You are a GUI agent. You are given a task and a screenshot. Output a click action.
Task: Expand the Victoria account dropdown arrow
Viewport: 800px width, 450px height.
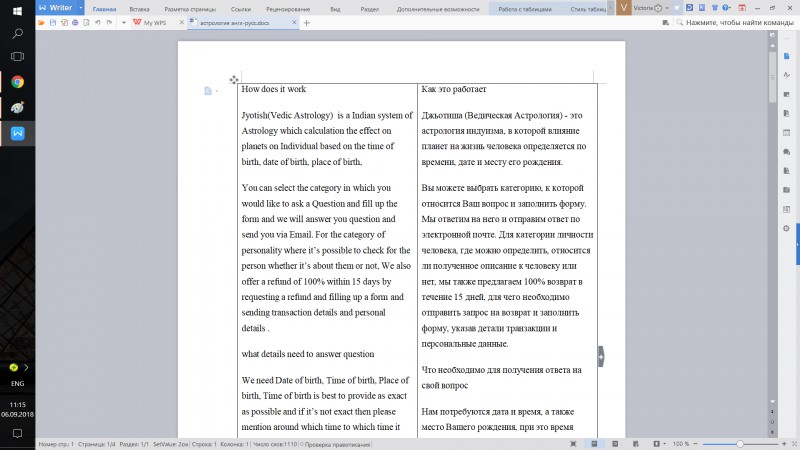click(x=667, y=8)
